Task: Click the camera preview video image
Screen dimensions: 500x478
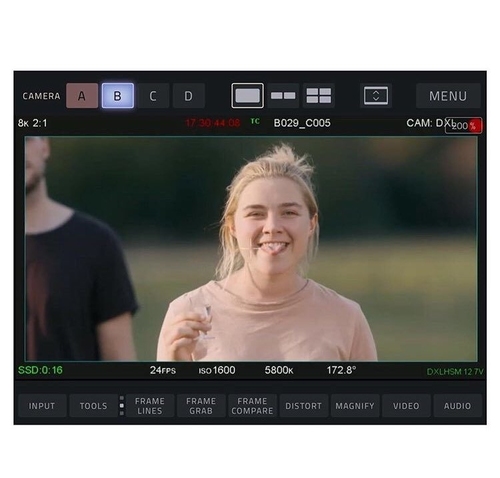Action: point(251,249)
